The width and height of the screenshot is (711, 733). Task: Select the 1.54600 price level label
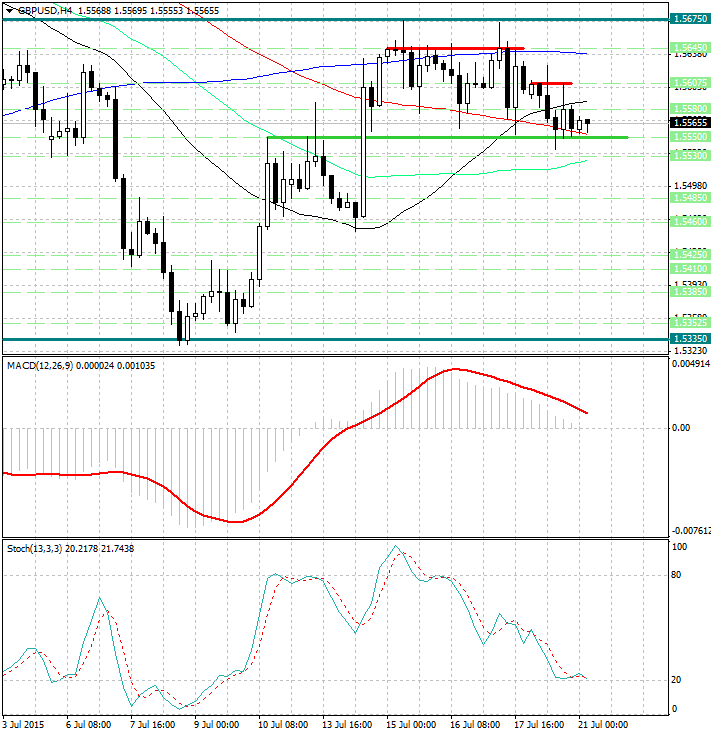coord(690,222)
